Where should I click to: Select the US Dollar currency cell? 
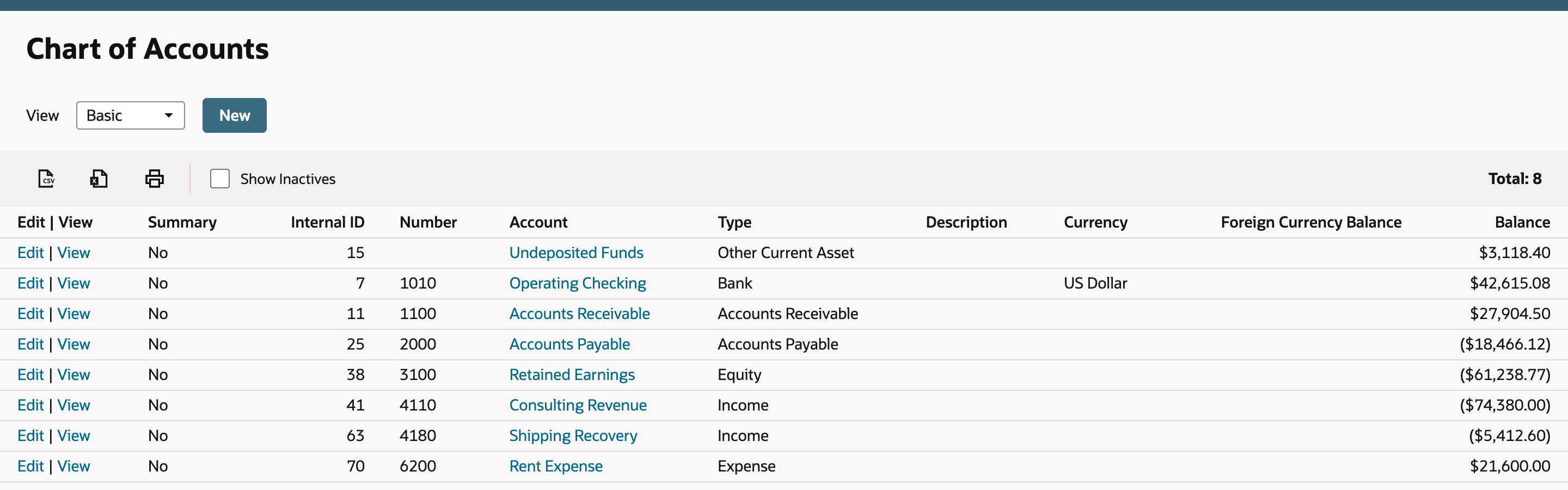(x=1095, y=283)
